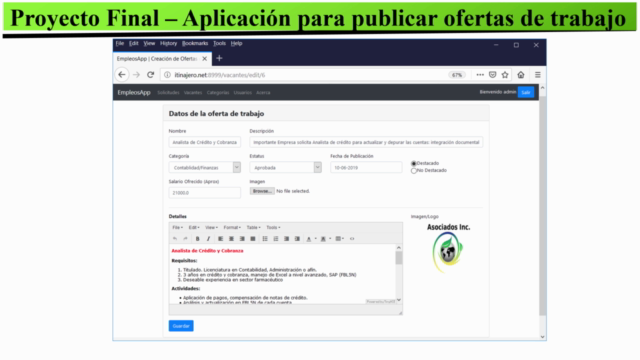Open the Firefox Tools menu
This screenshot has width=640, height=360.
click(219, 43)
